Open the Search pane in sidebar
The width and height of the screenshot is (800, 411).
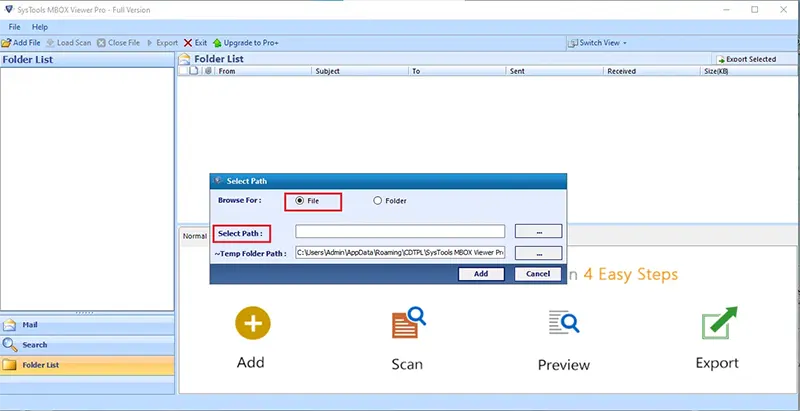pyautogui.click(x=87, y=345)
